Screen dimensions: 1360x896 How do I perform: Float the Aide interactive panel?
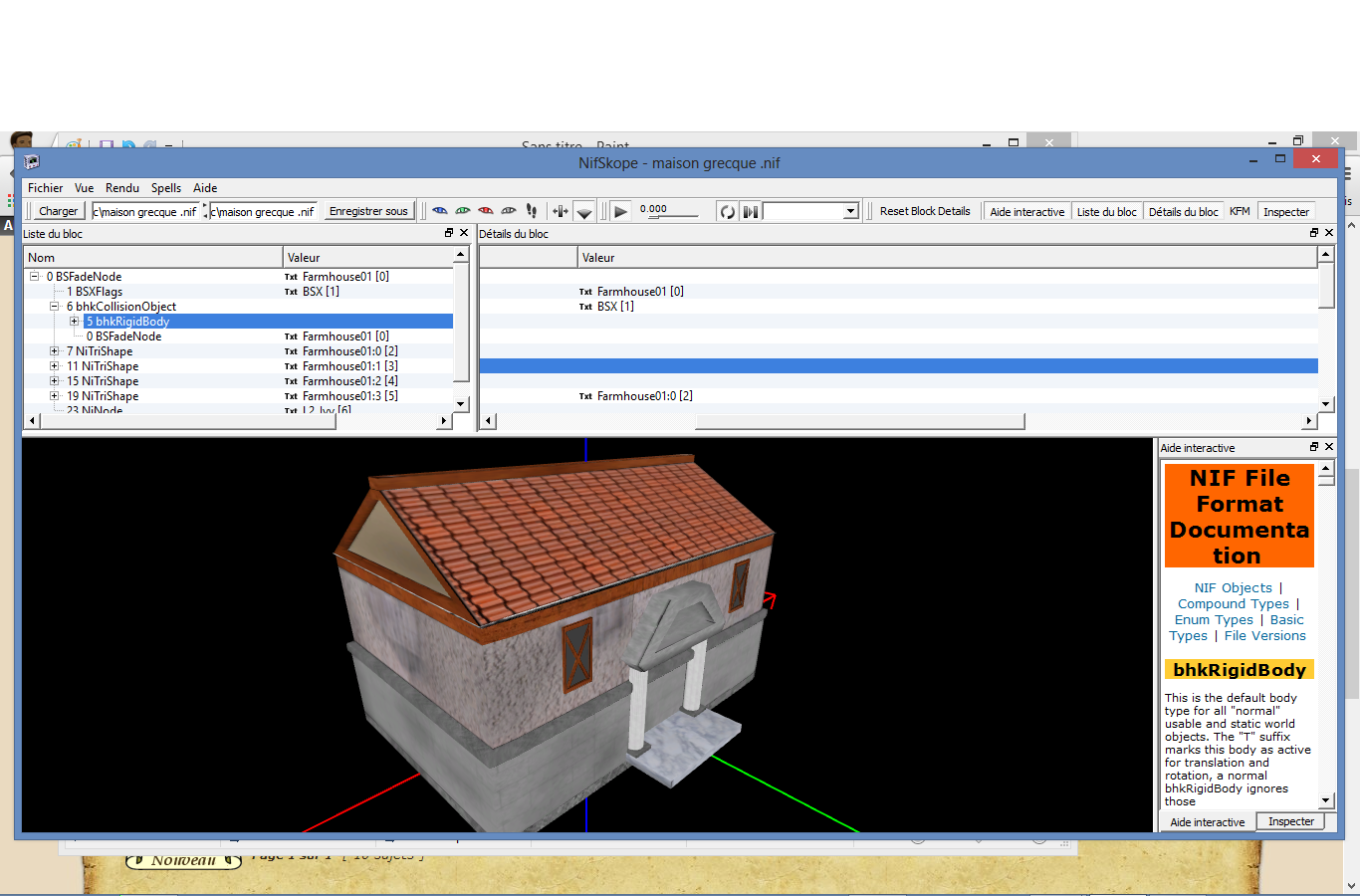1314,447
